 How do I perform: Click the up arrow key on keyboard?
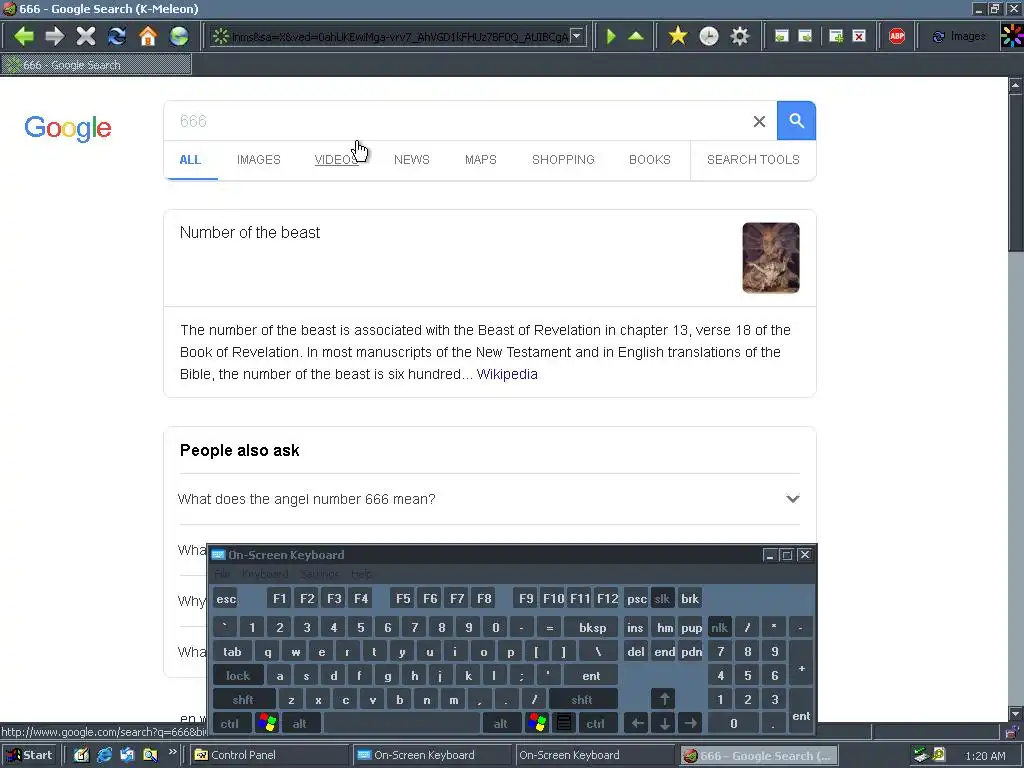click(664, 699)
